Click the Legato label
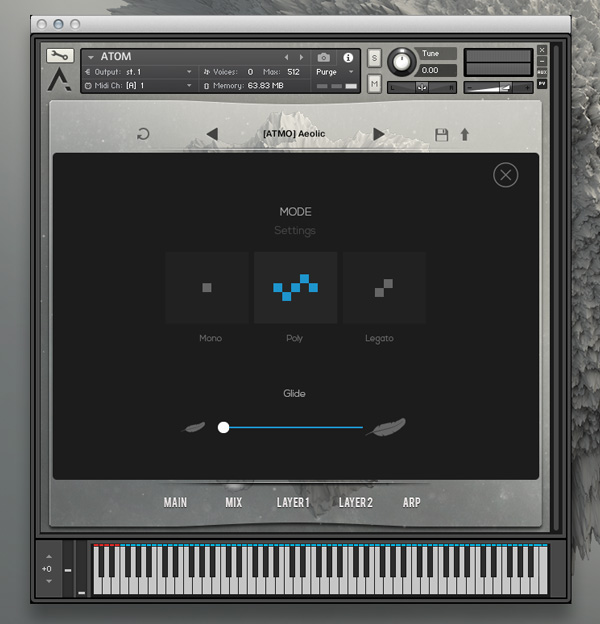This screenshot has width=600, height=624. (x=379, y=339)
